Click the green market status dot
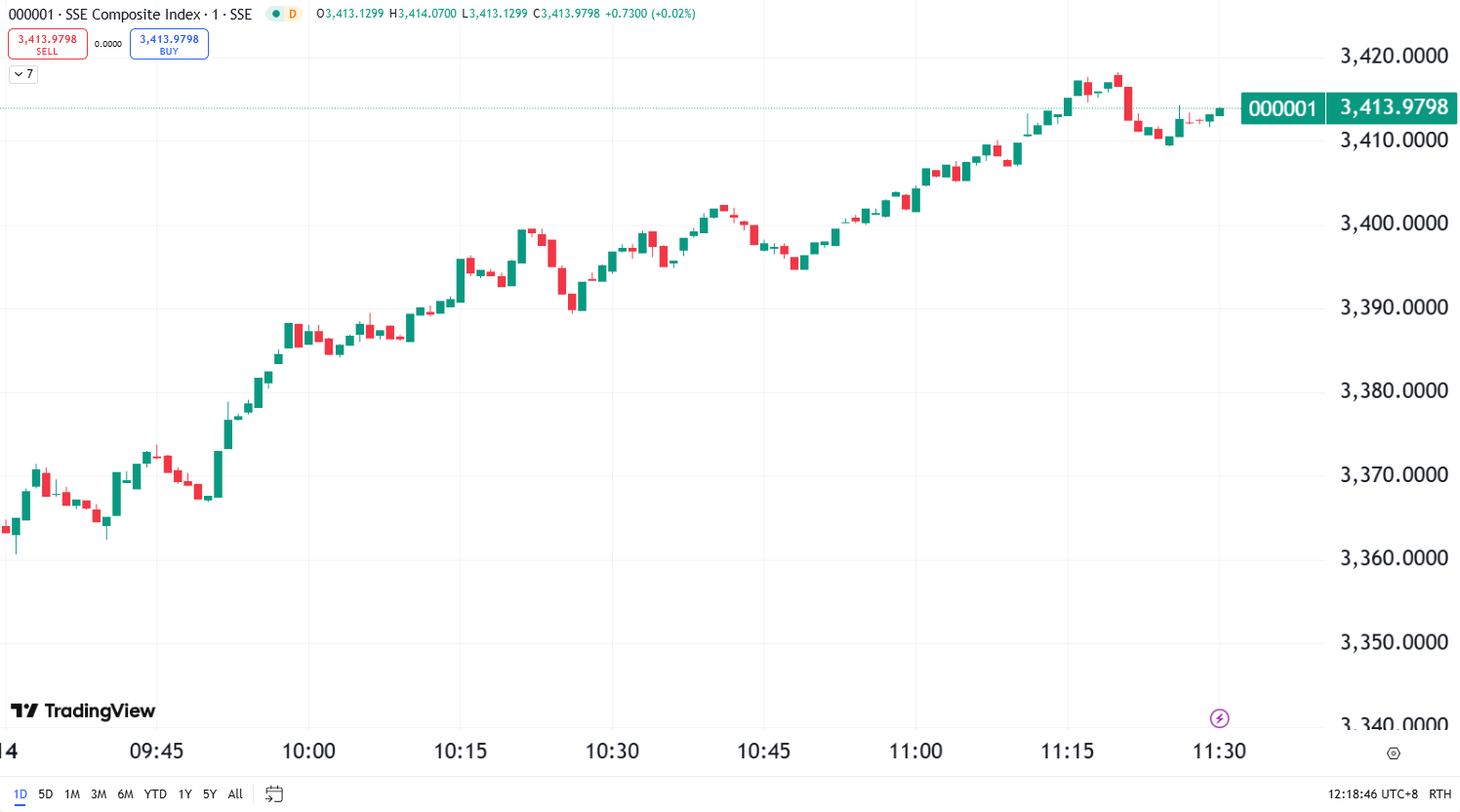1460x812 pixels. point(276,14)
